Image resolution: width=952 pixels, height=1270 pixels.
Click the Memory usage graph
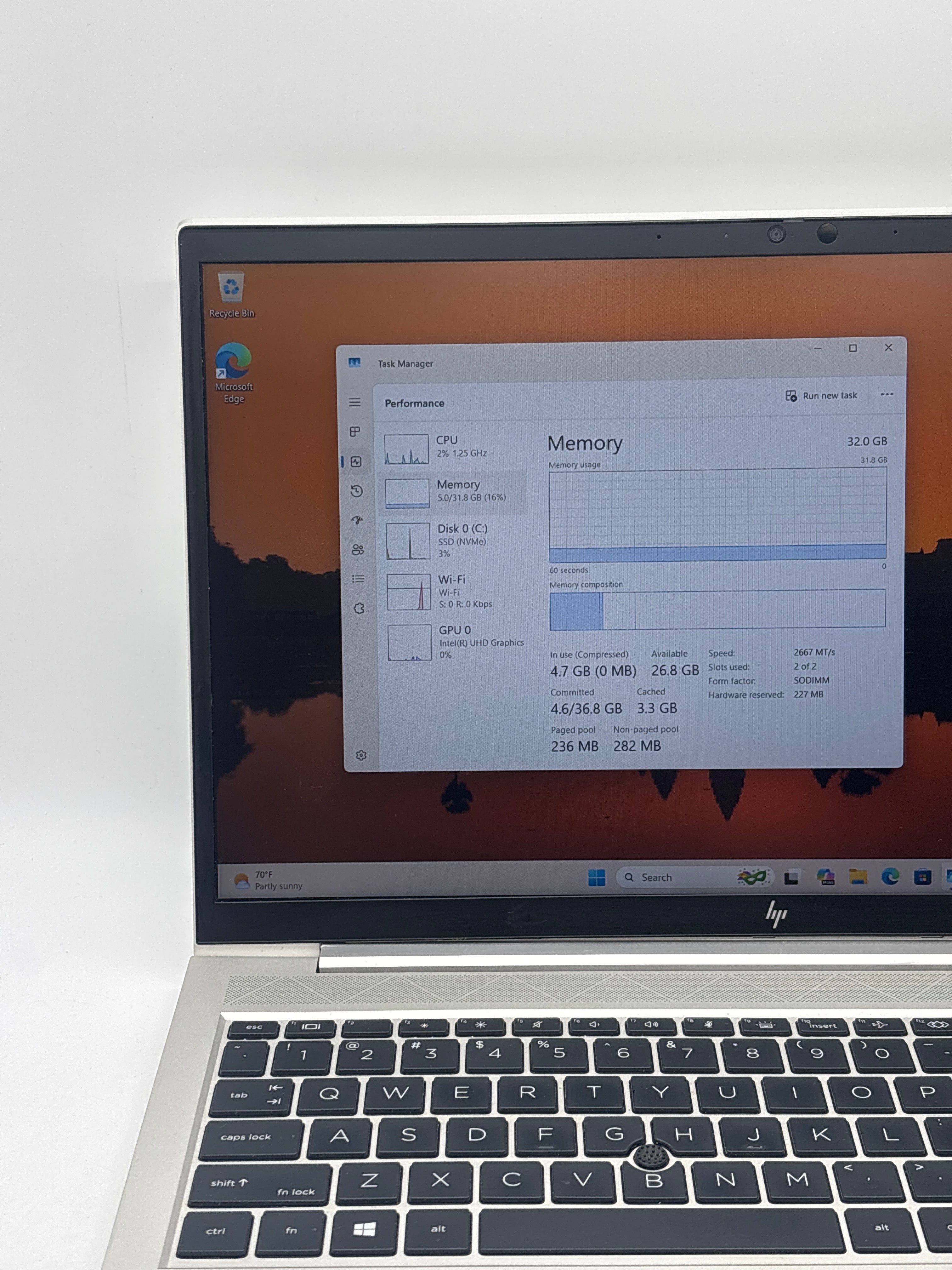pyautogui.click(x=718, y=514)
